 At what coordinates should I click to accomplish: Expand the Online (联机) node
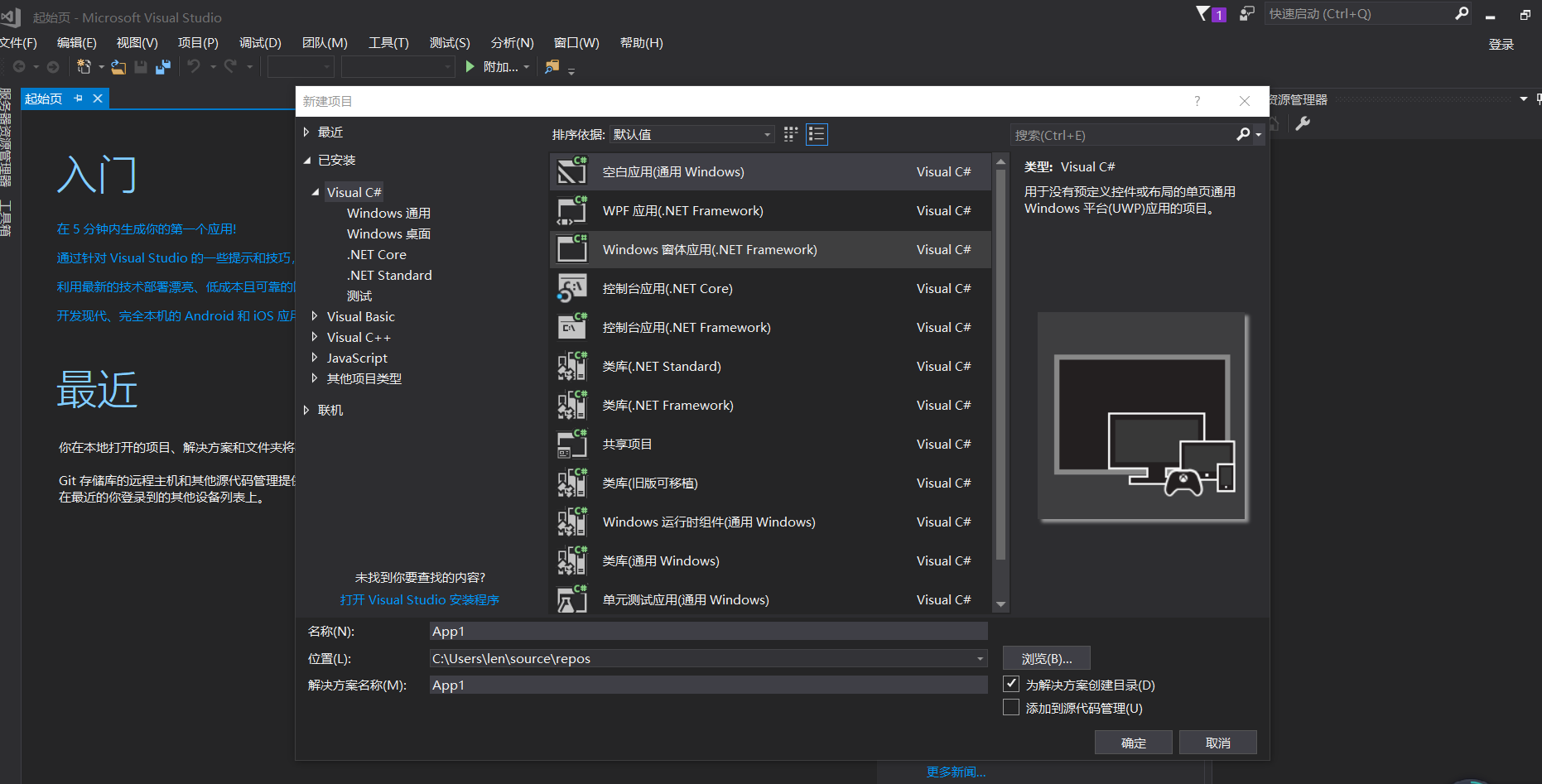pyautogui.click(x=306, y=410)
